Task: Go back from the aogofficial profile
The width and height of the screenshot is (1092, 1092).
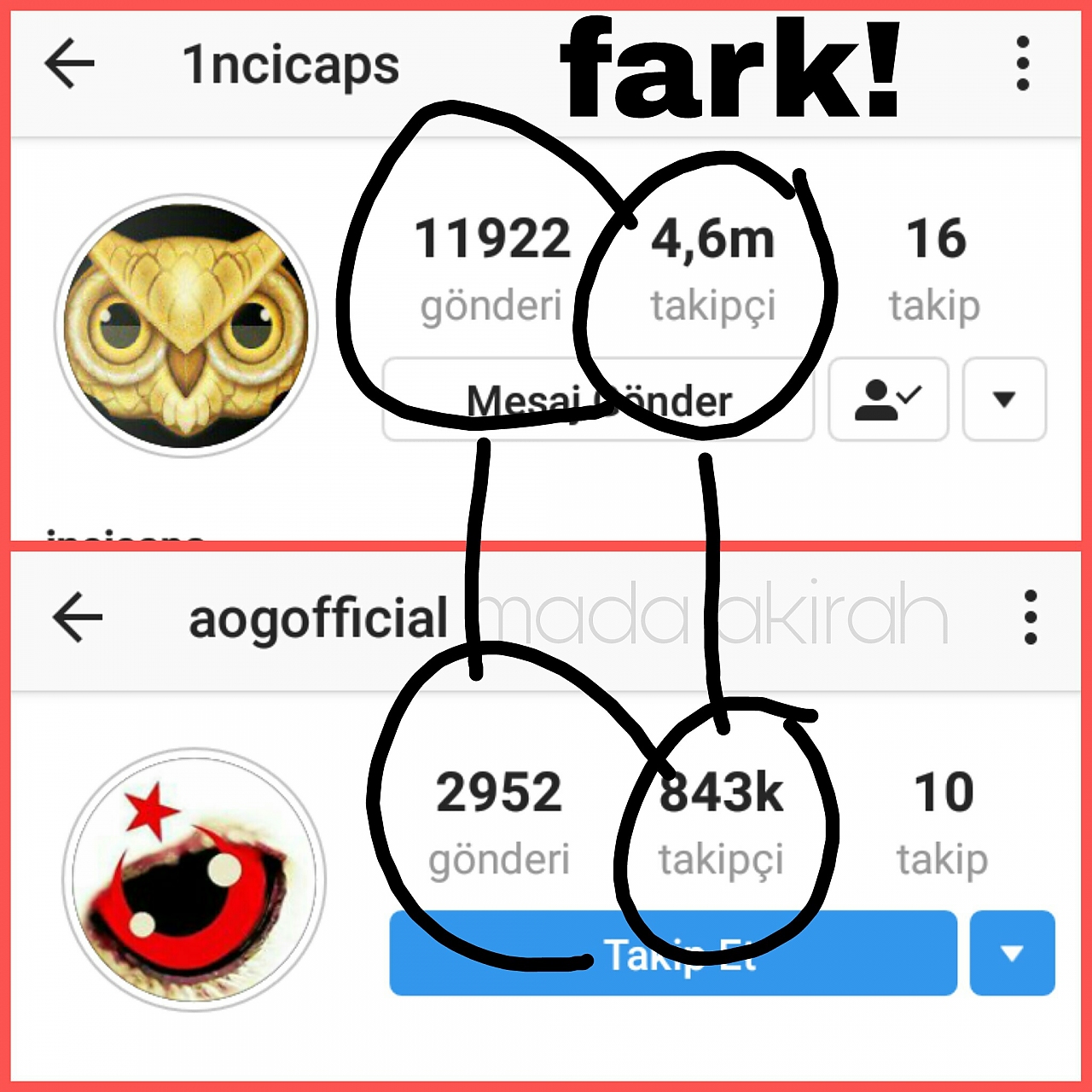Action: click(78, 617)
